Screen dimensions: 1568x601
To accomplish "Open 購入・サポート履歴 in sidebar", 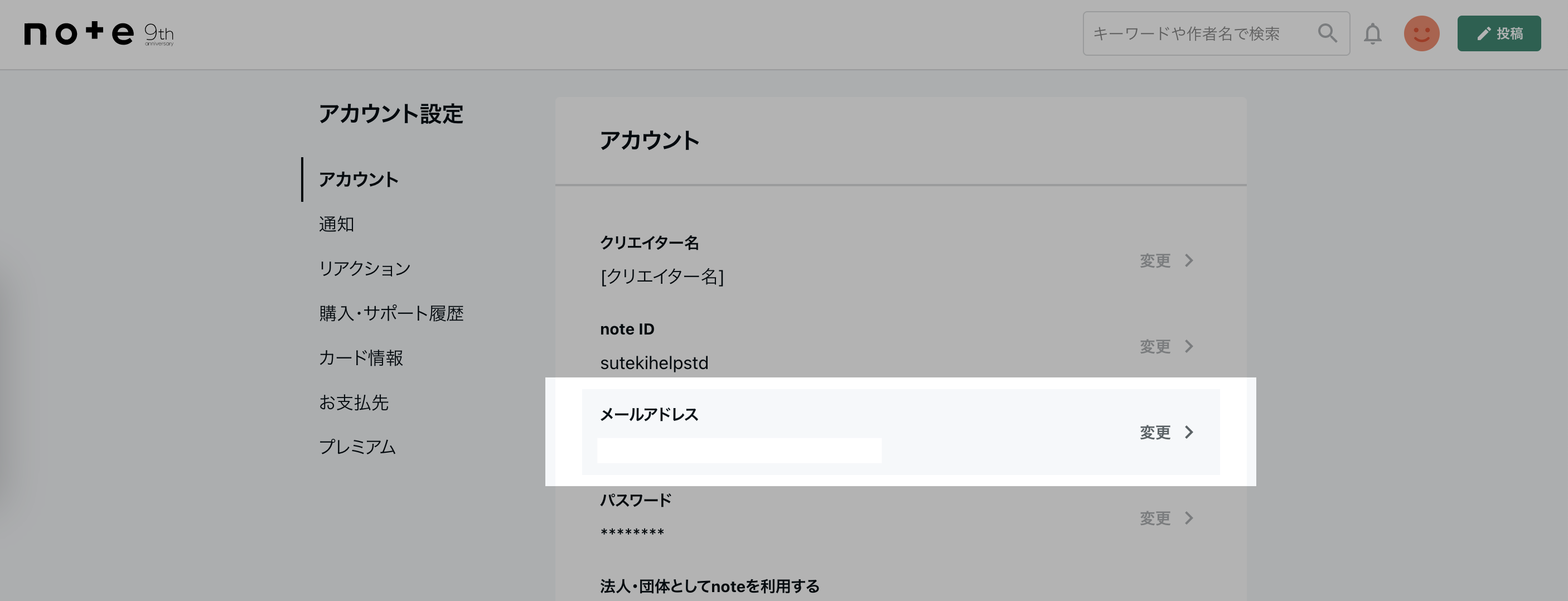I will tap(391, 313).
